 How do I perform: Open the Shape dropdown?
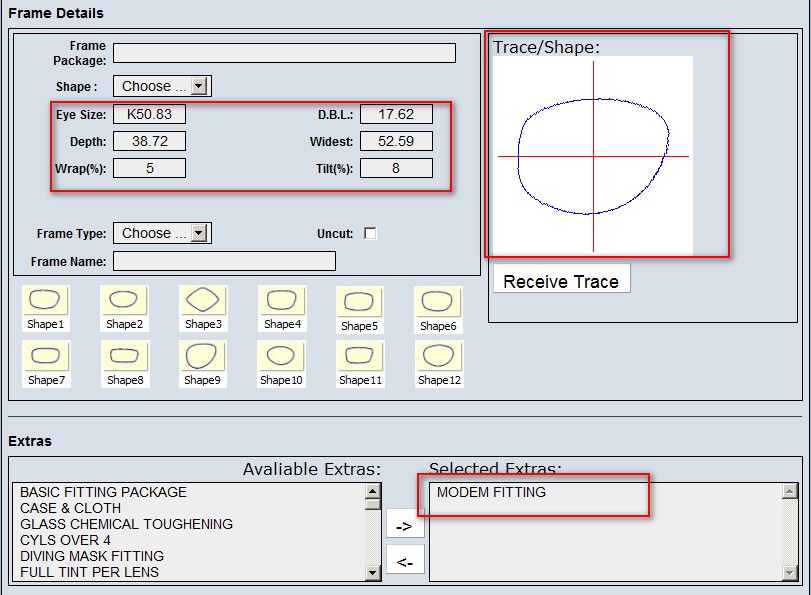(x=162, y=86)
